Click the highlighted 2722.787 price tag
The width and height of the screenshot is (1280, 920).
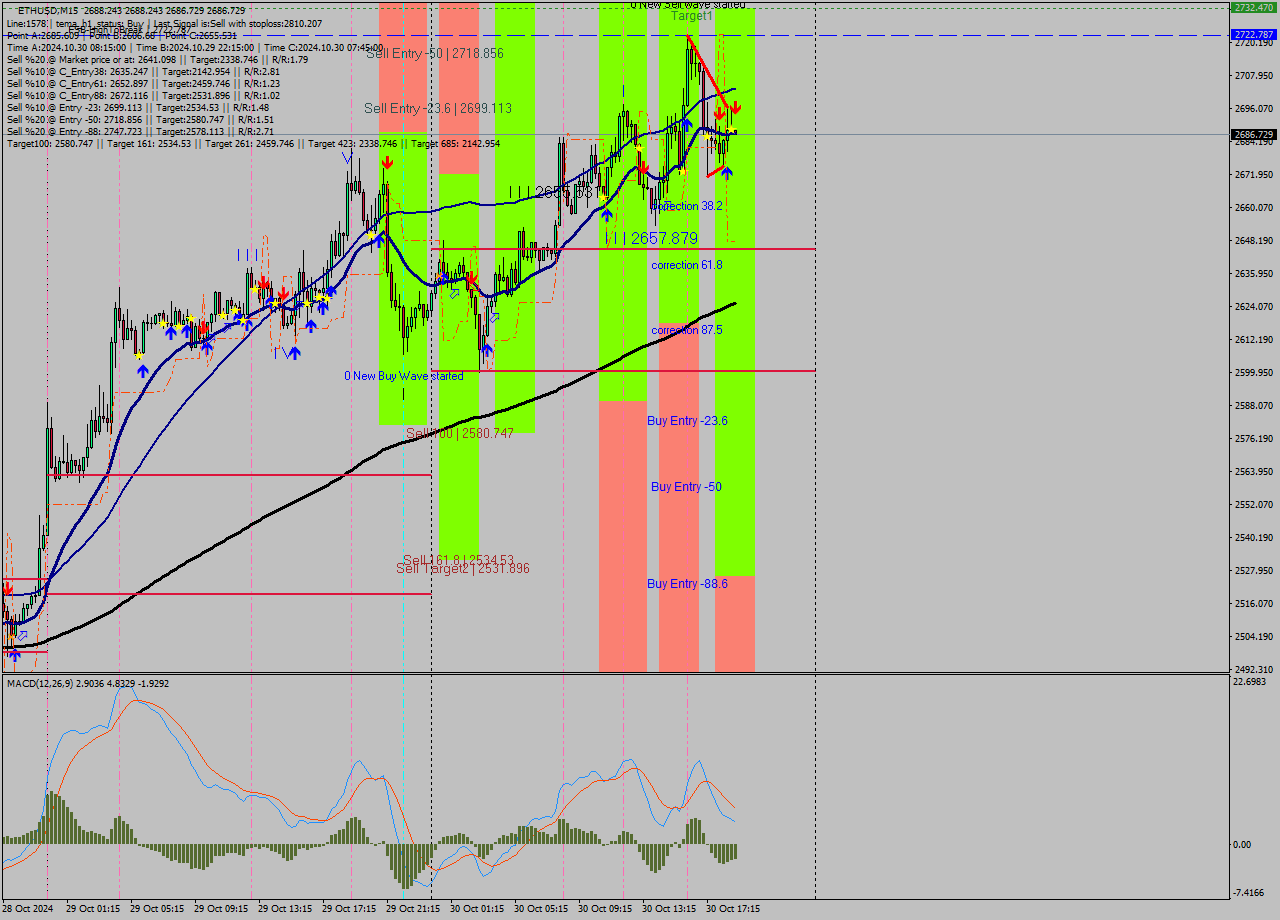click(1254, 34)
